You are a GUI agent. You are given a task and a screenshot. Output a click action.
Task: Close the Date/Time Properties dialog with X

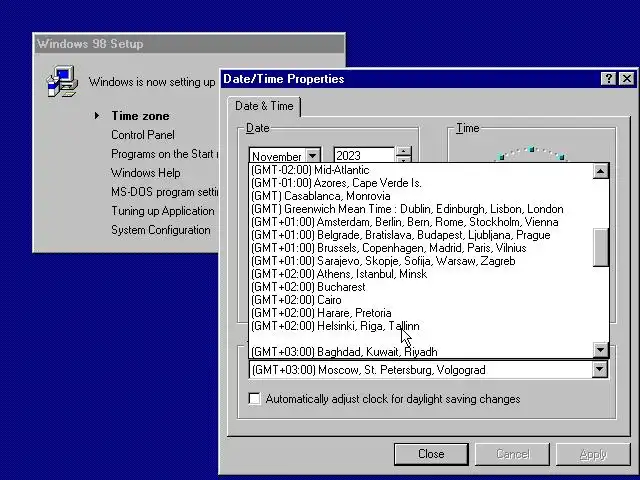tap(627, 78)
